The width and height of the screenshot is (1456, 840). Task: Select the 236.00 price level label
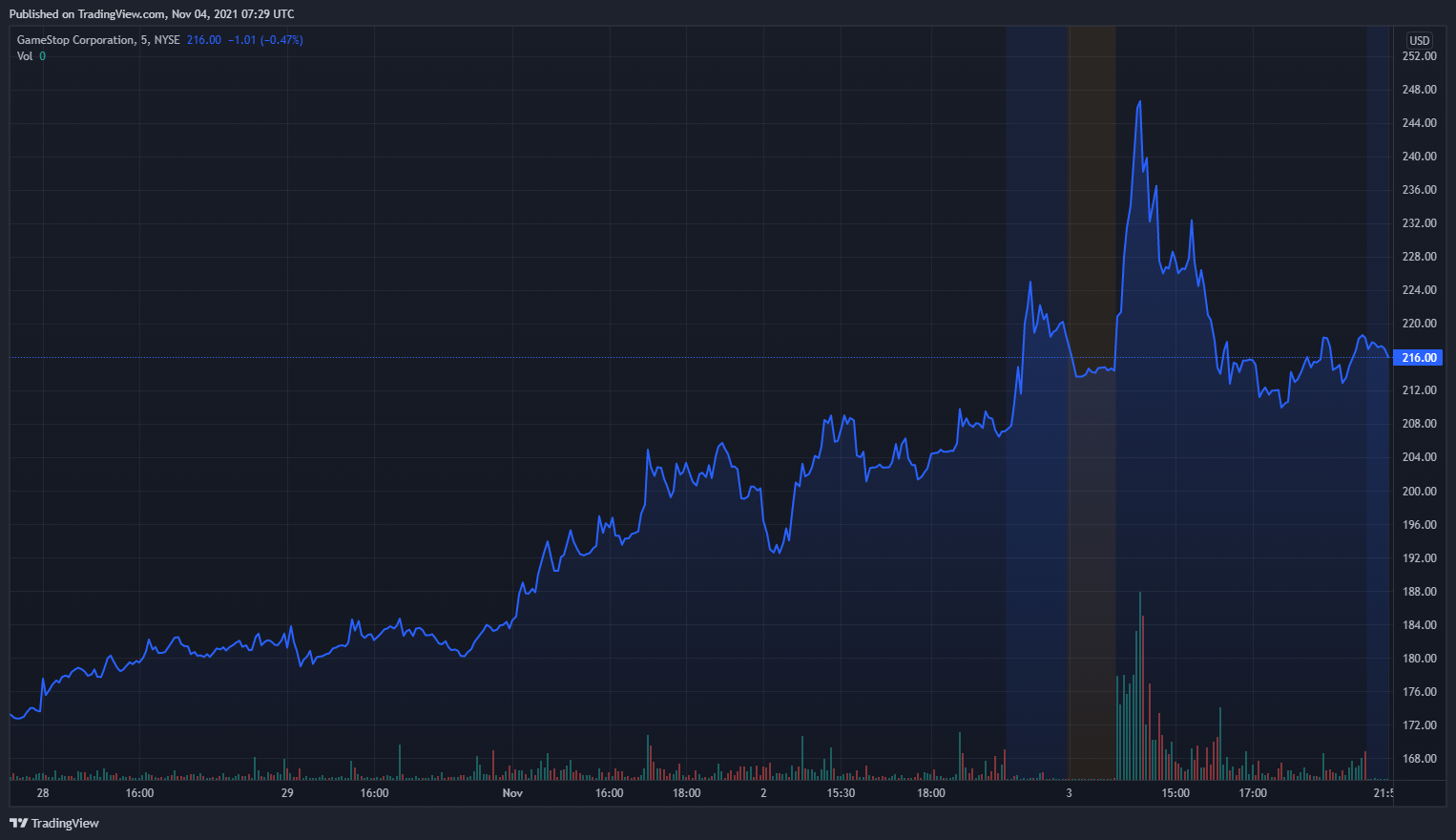[x=1419, y=190]
